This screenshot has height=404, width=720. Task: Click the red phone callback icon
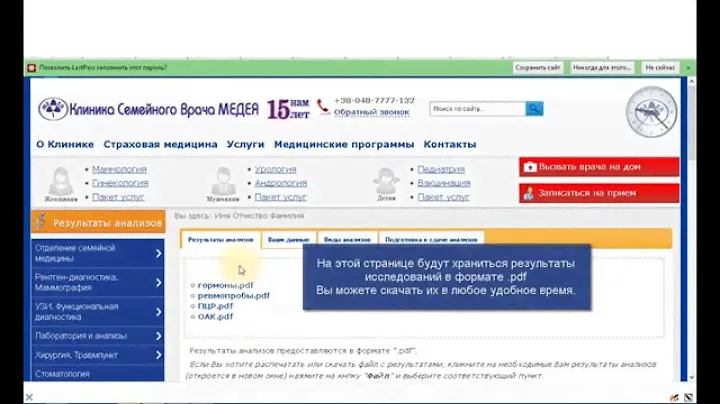[323, 106]
